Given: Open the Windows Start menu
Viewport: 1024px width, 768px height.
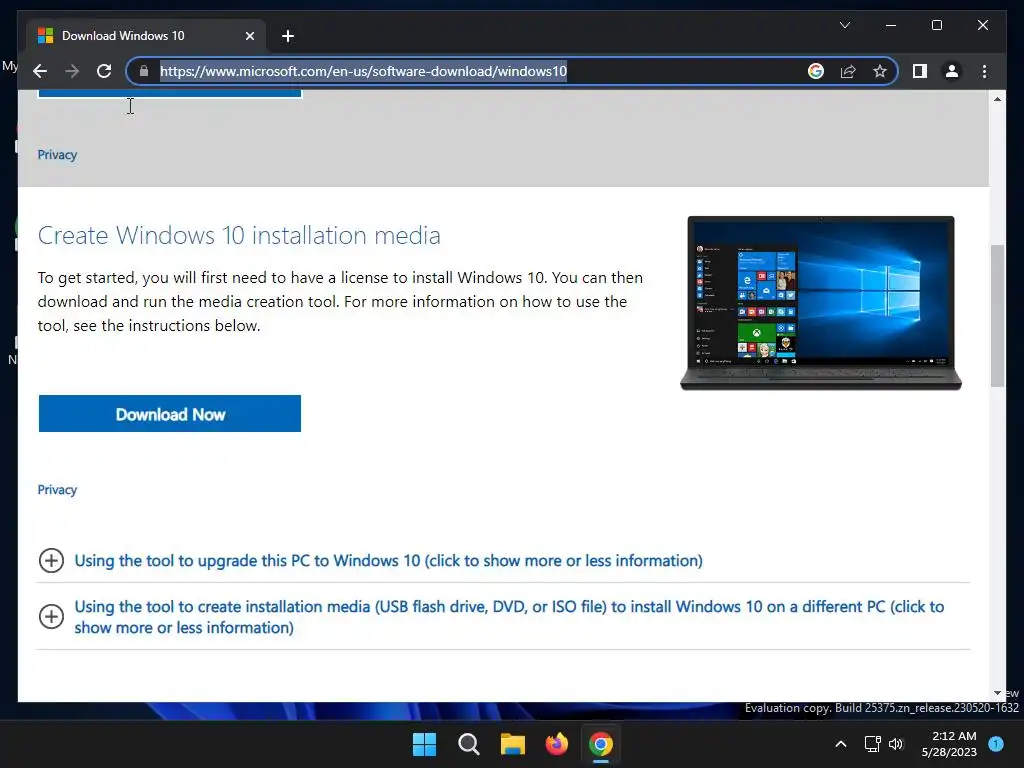Looking at the screenshot, I should [424, 744].
